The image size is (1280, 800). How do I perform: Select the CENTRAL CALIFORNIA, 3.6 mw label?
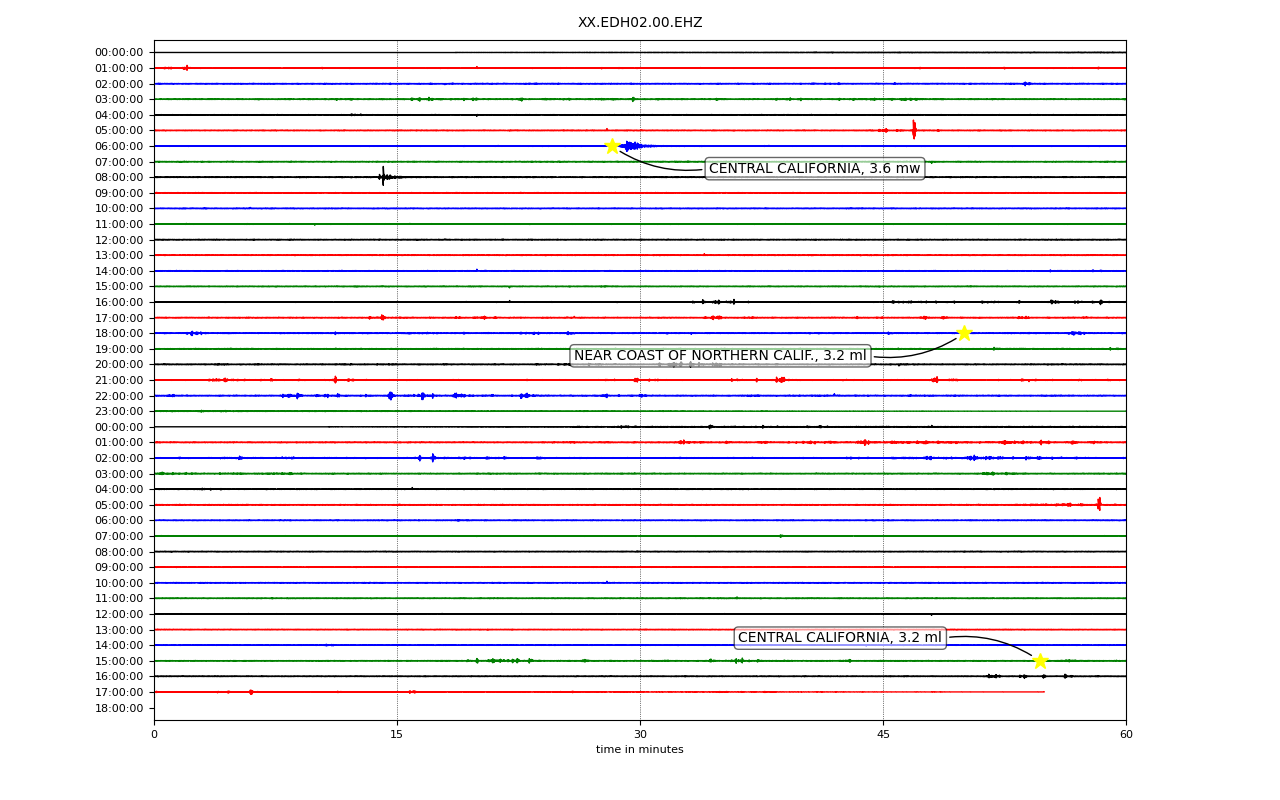pyautogui.click(x=814, y=168)
